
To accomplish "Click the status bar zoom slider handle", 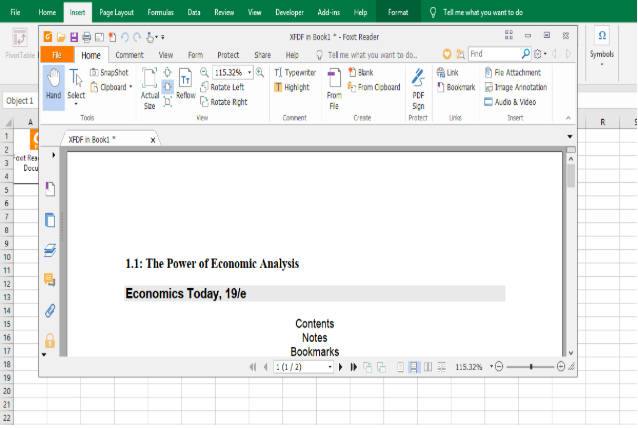I will tap(531, 367).
